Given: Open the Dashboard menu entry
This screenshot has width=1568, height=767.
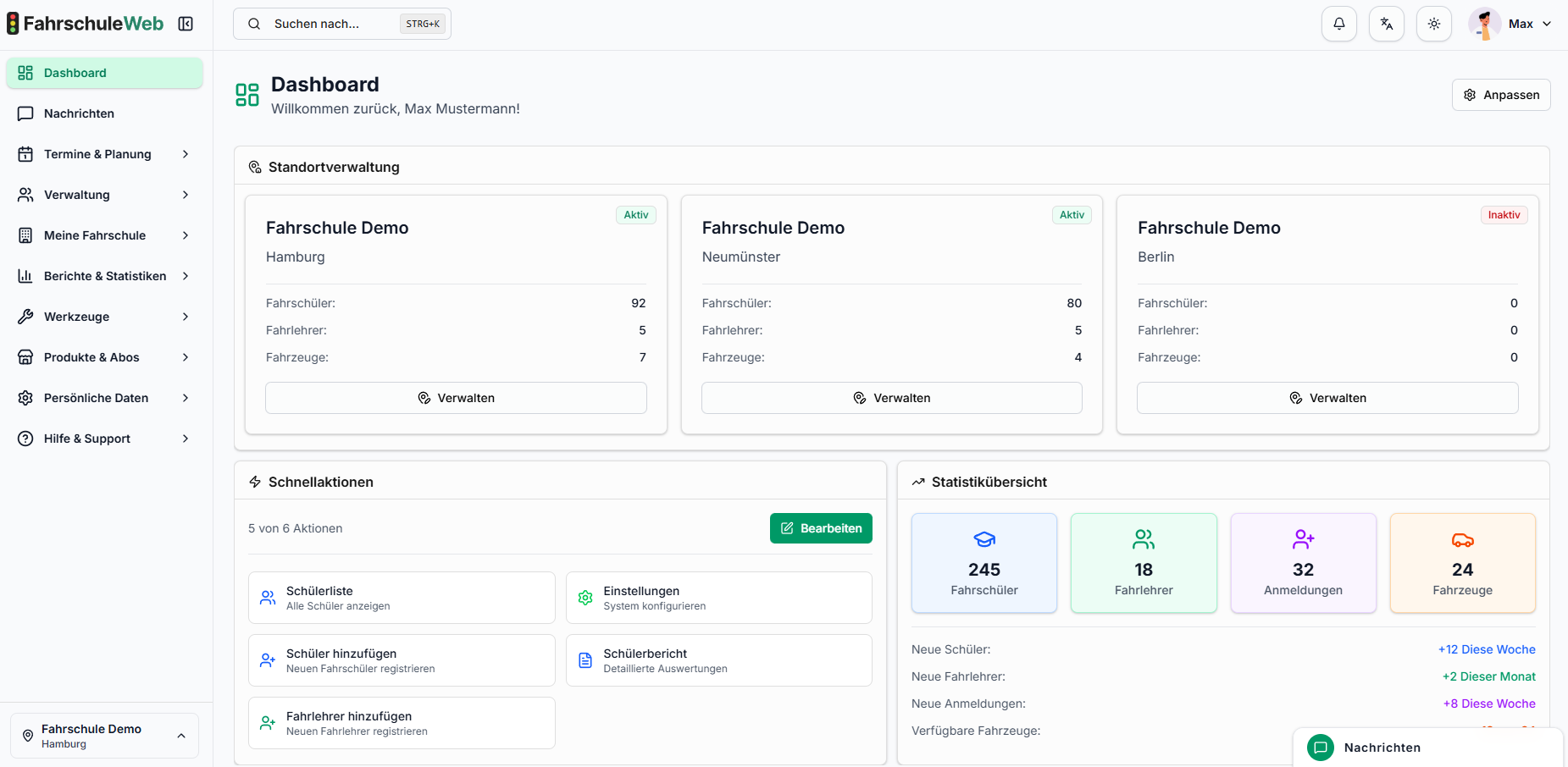Looking at the screenshot, I should [75, 72].
